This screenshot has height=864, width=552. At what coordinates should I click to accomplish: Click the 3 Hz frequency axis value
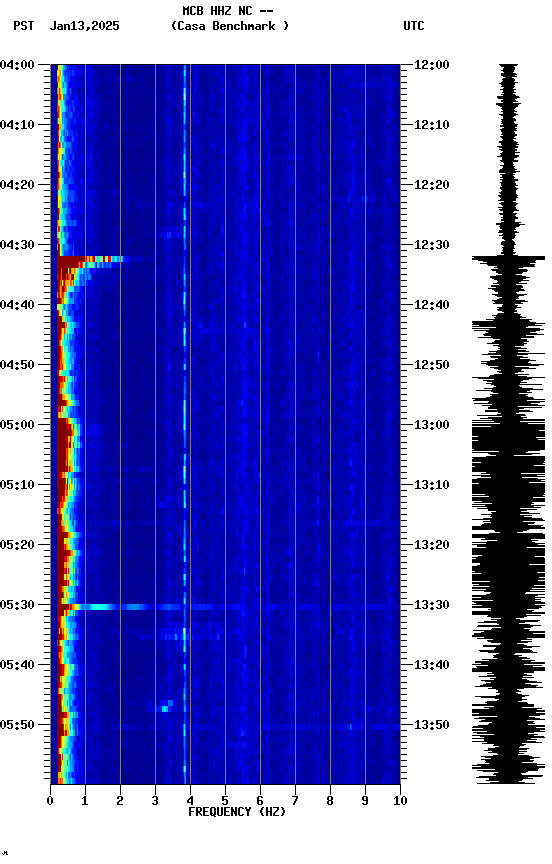[155, 801]
